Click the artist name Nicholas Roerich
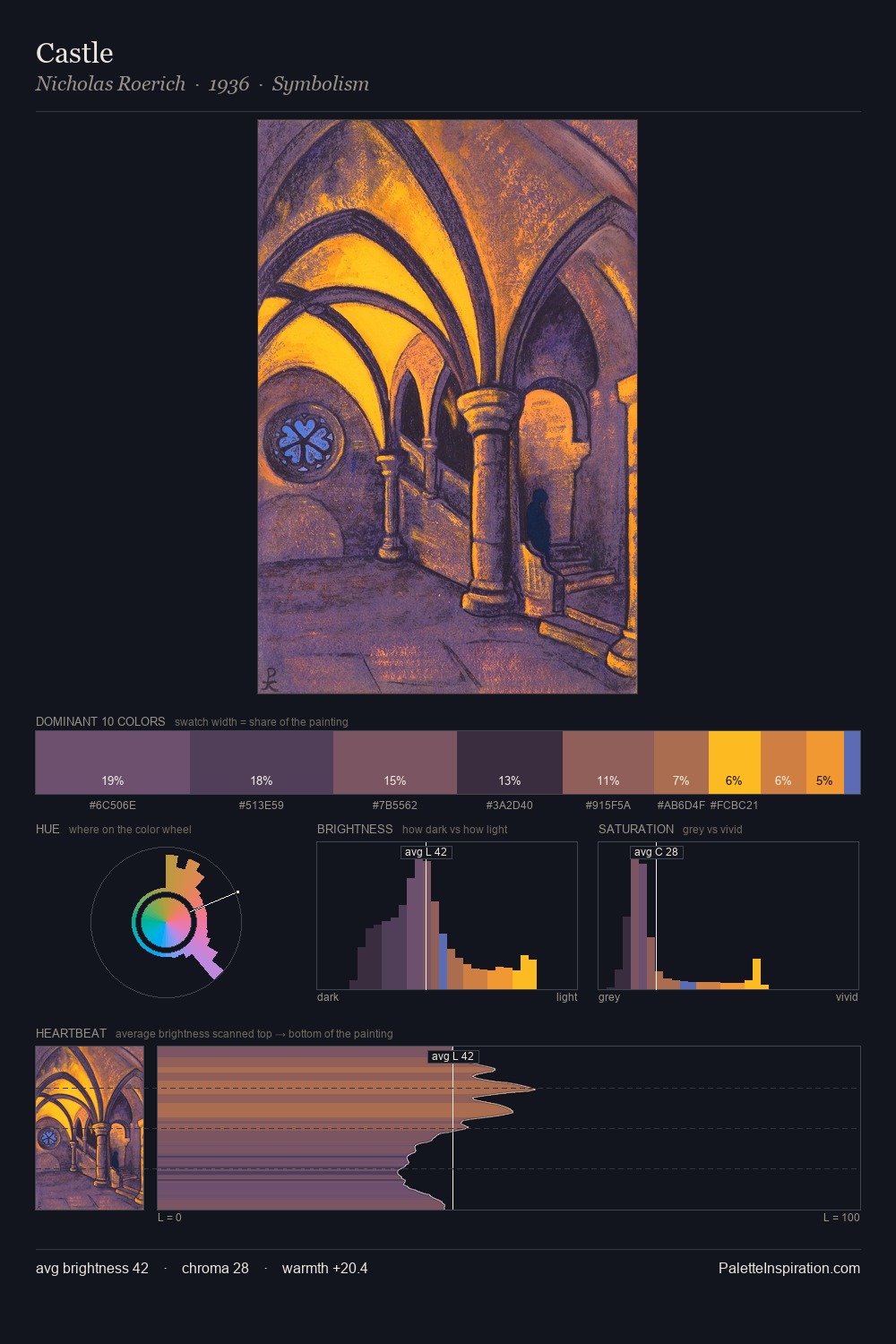 point(110,83)
